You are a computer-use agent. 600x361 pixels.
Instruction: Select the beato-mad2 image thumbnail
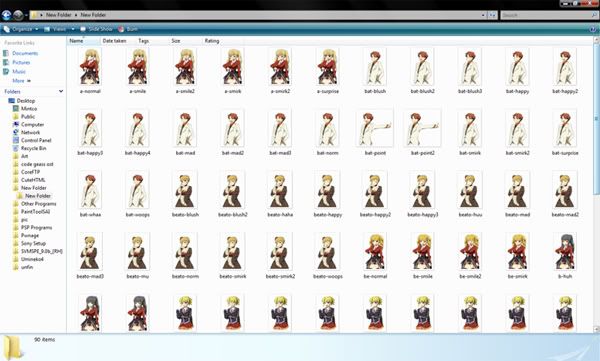click(565, 190)
